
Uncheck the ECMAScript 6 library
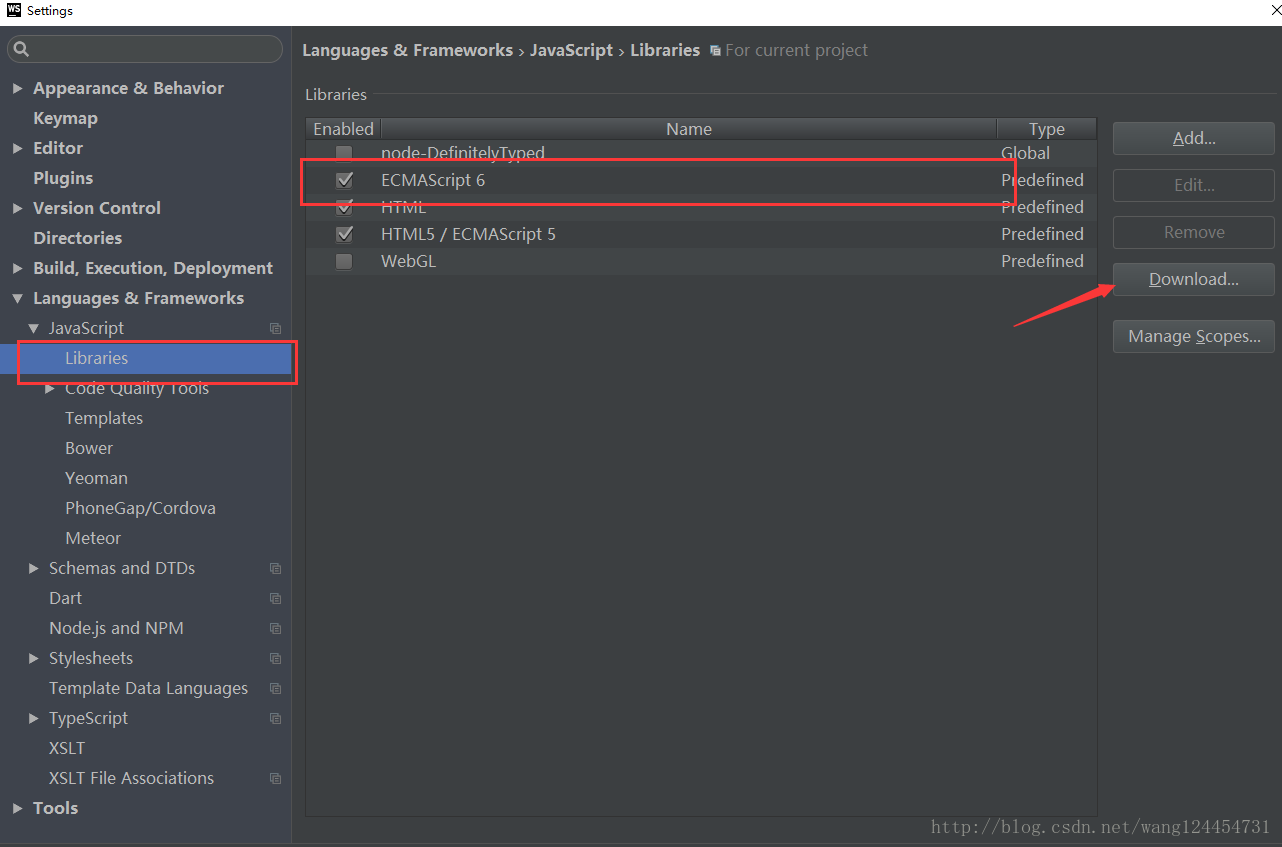(344, 180)
